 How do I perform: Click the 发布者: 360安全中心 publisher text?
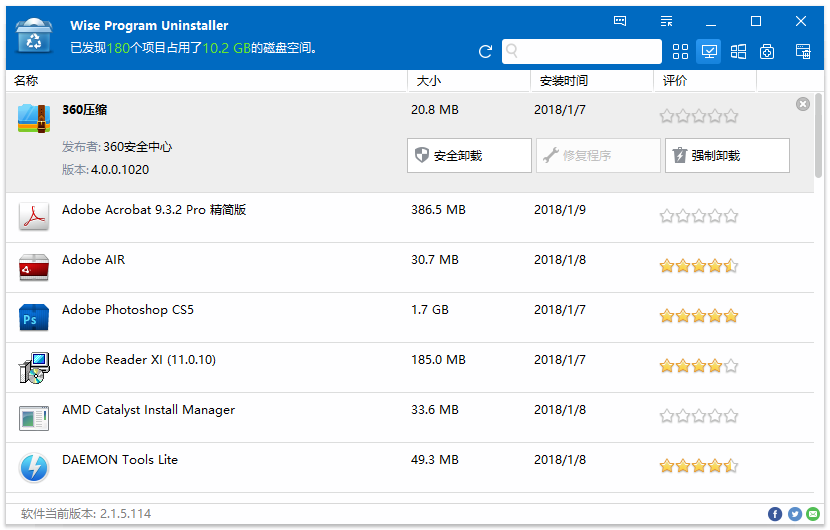(x=117, y=147)
